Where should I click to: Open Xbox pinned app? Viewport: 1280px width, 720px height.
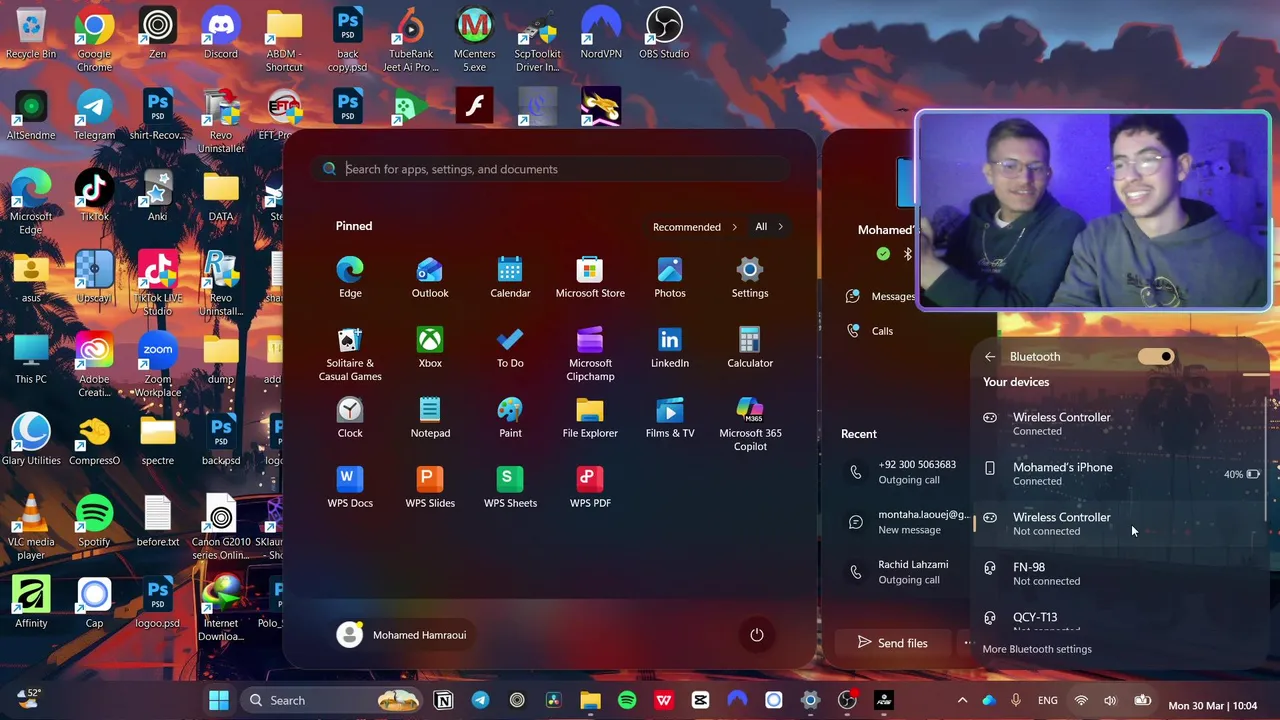point(430,348)
